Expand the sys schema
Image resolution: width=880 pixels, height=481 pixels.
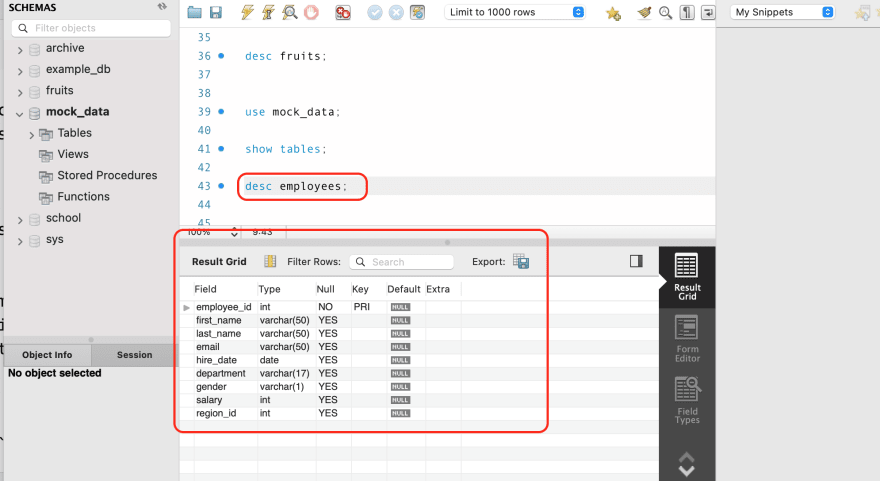(x=20, y=241)
